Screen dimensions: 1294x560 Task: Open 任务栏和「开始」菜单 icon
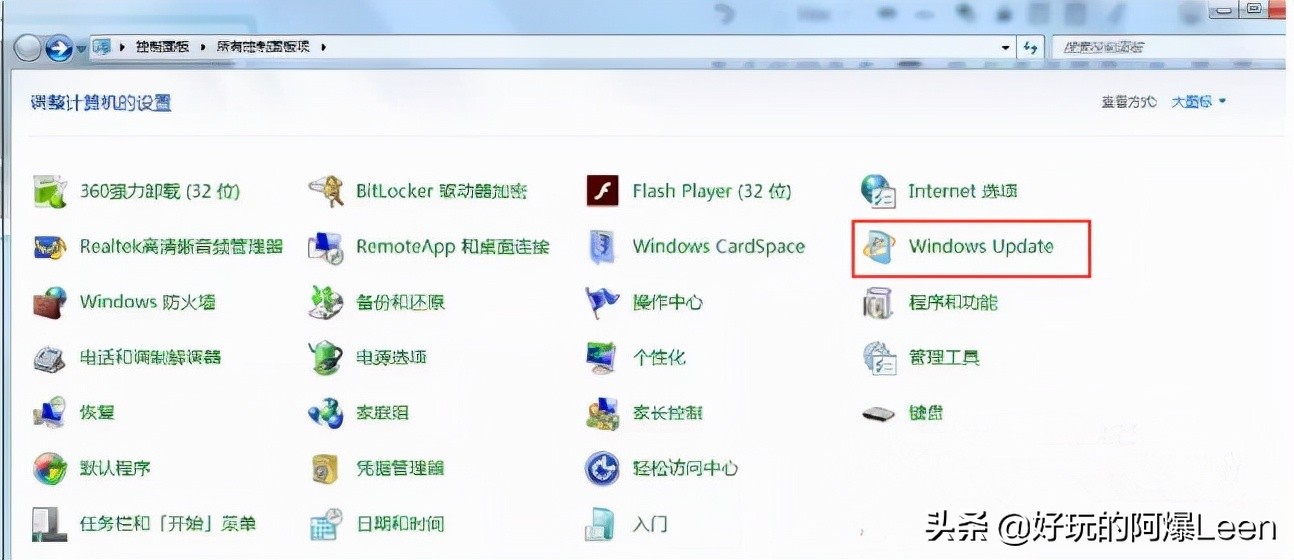pyautogui.click(x=50, y=523)
